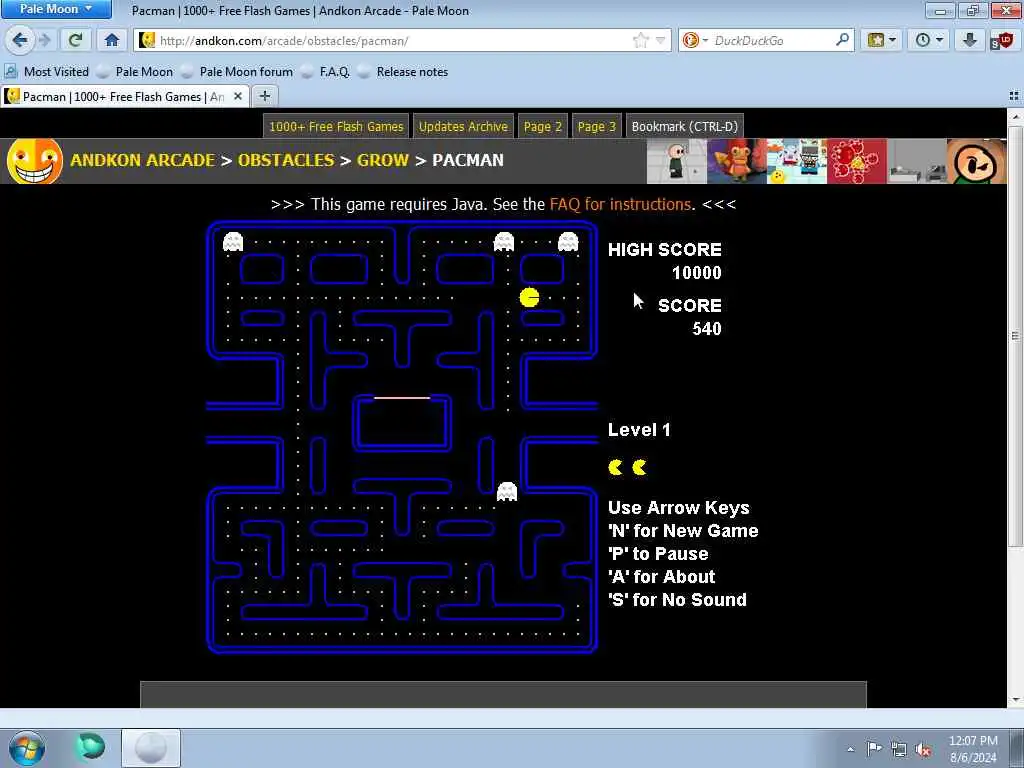This screenshot has width=1024, height=768.
Task: Click the scrollbar down arrow
Action: point(1015,700)
